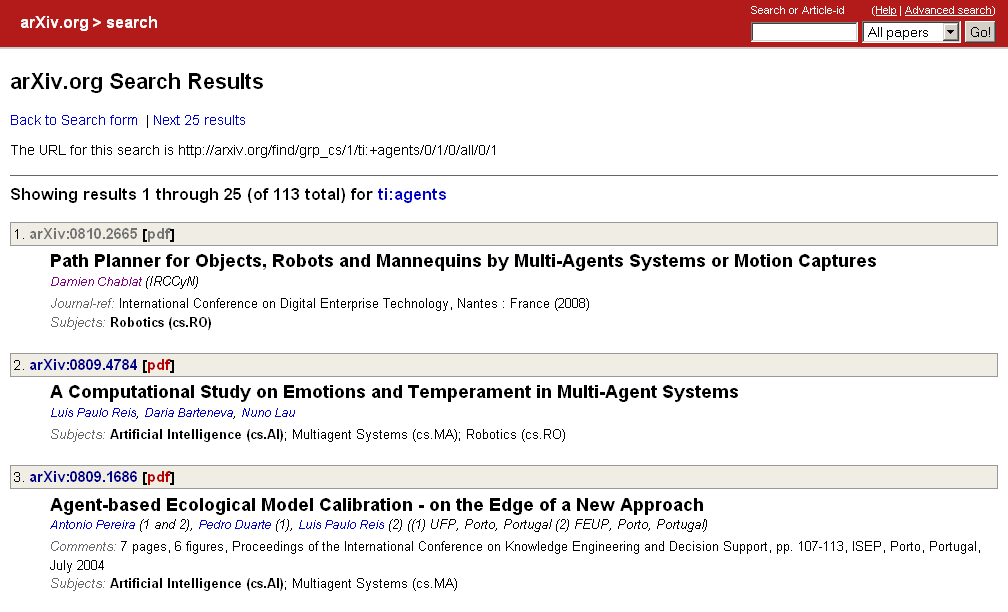Open the Advanced search page
1008x612 pixels.
pos(947,10)
